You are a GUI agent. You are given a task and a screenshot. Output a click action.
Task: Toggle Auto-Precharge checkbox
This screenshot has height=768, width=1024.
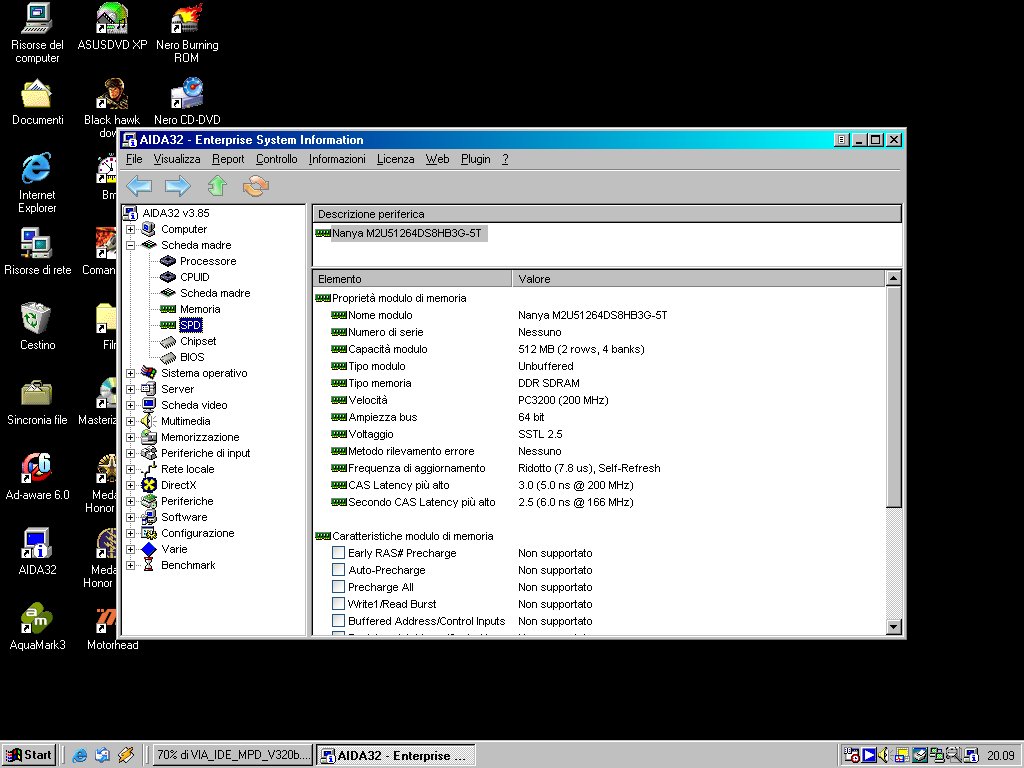click(x=338, y=570)
